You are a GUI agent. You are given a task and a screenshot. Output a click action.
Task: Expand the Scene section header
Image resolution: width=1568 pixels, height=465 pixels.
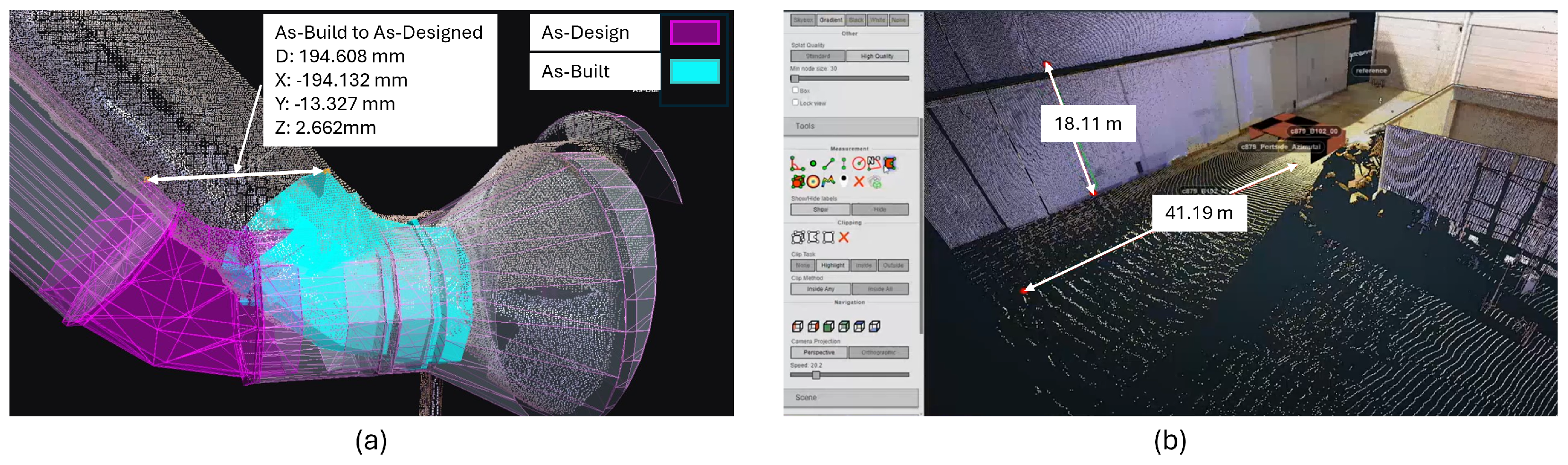click(850, 397)
